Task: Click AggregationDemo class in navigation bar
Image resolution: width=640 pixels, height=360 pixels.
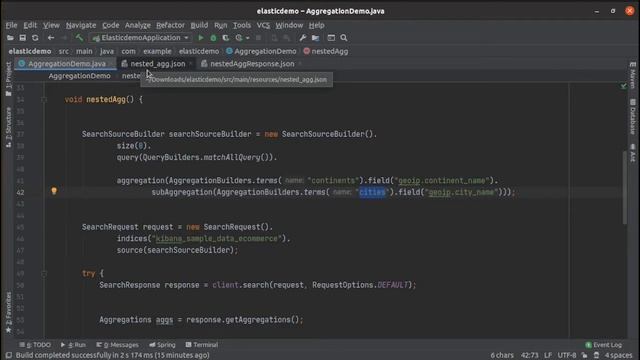Action: [x=261, y=51]
